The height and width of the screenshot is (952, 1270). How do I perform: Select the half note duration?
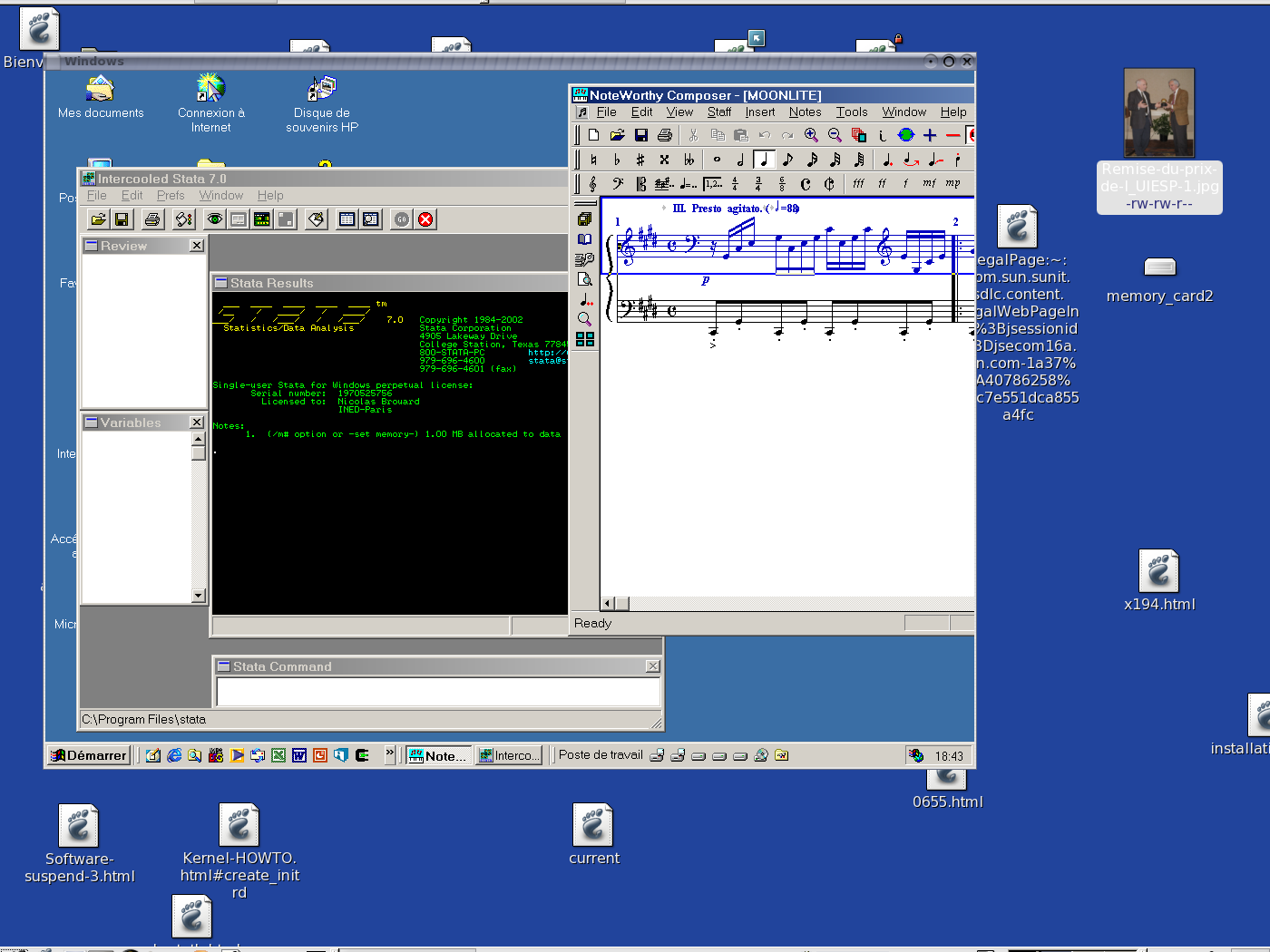pos(740,160)
